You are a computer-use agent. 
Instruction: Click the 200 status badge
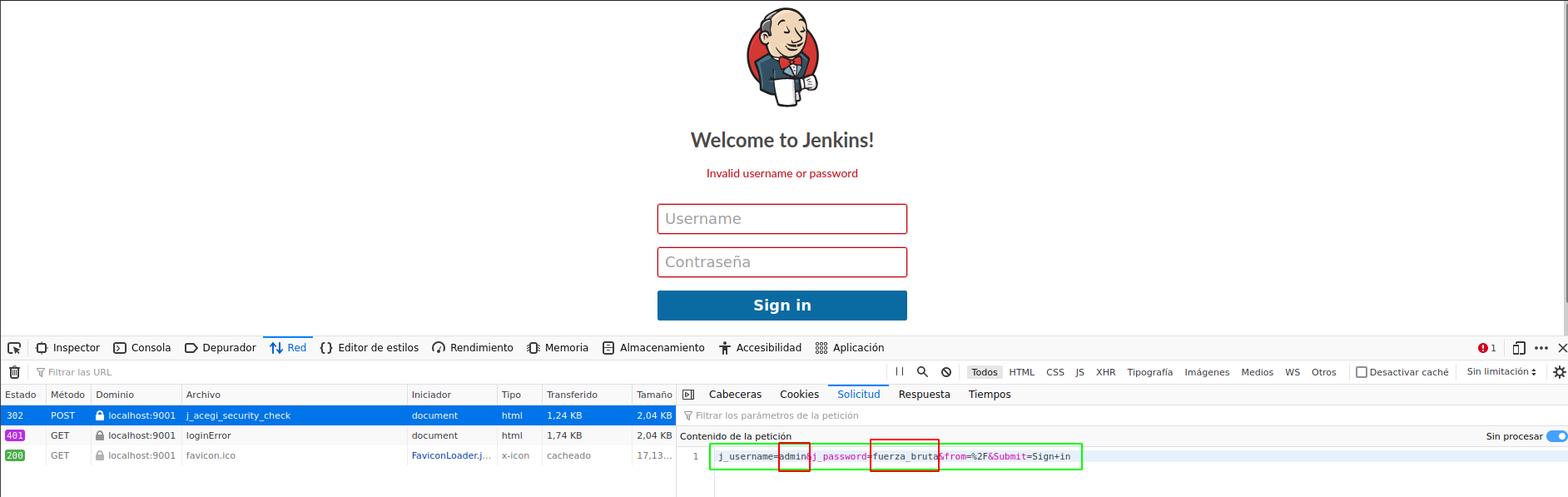(15, 455)
